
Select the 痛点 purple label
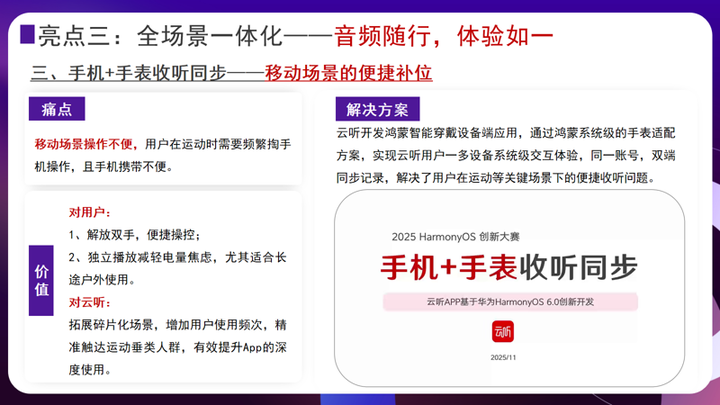click(57, 109)
